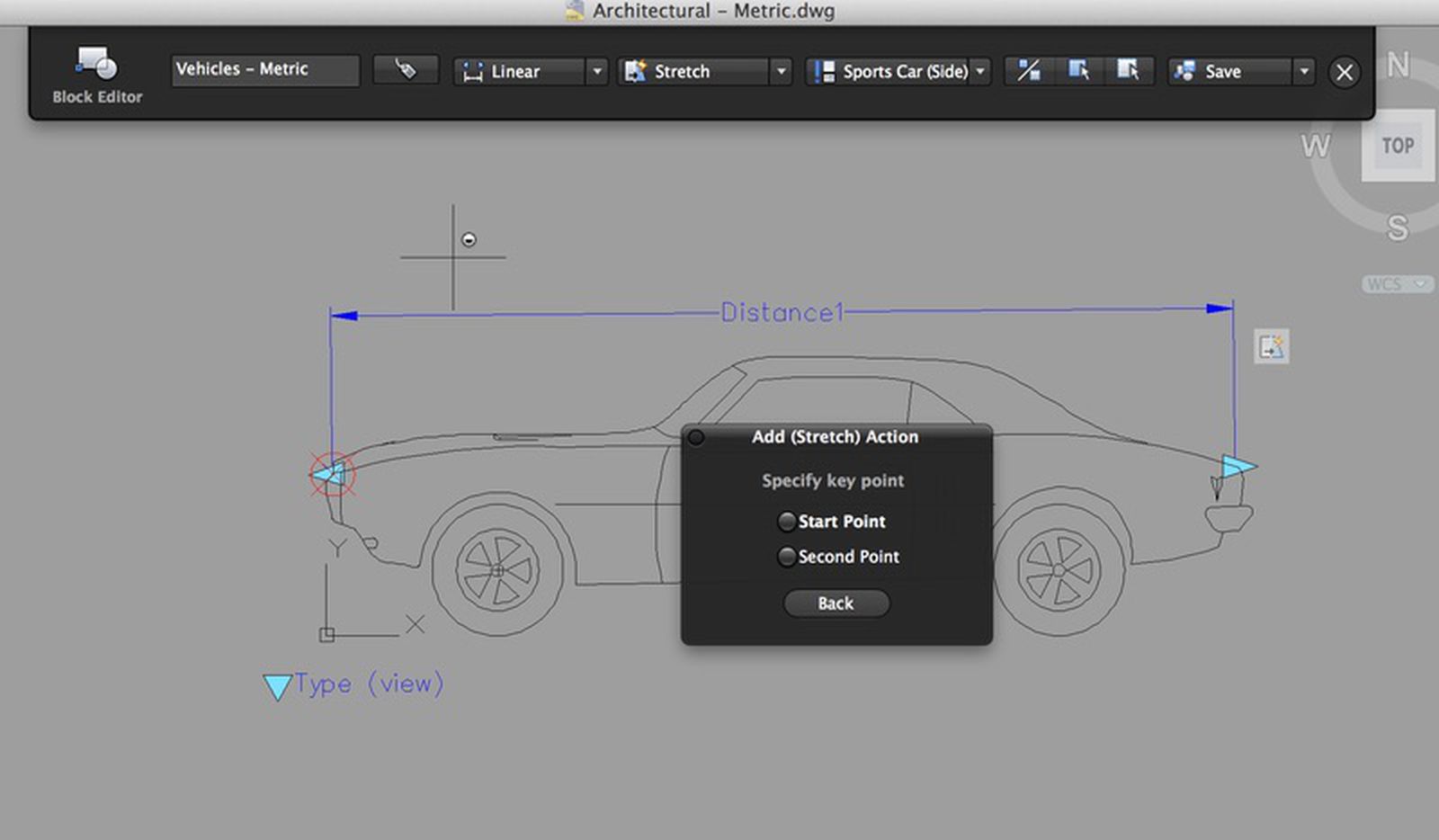Switch to the TOP view on ViewCube
Viewport: 1439px width, 840px height.
click(x=1398, y=145)
